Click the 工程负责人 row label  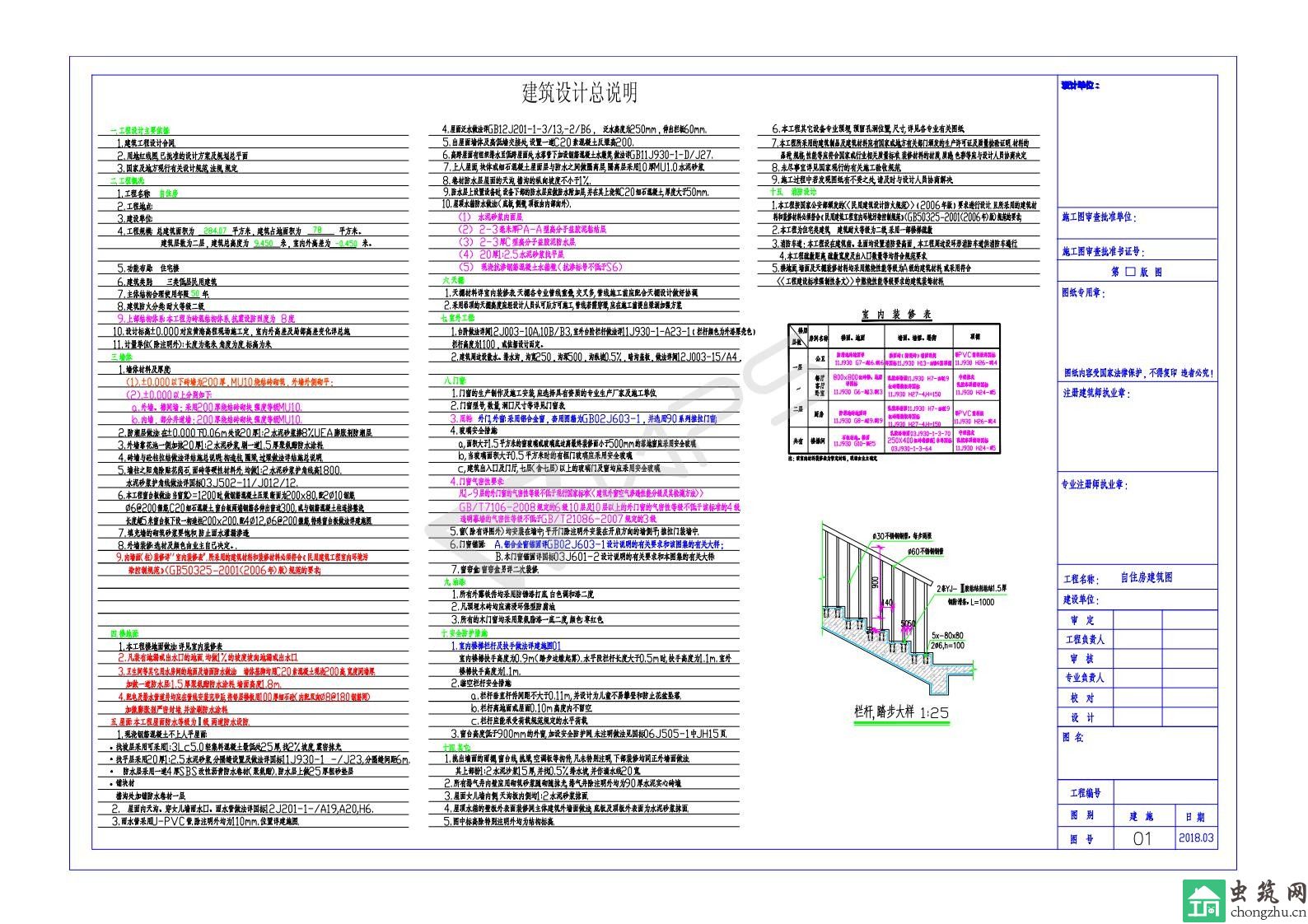(x=1085, y=639)
